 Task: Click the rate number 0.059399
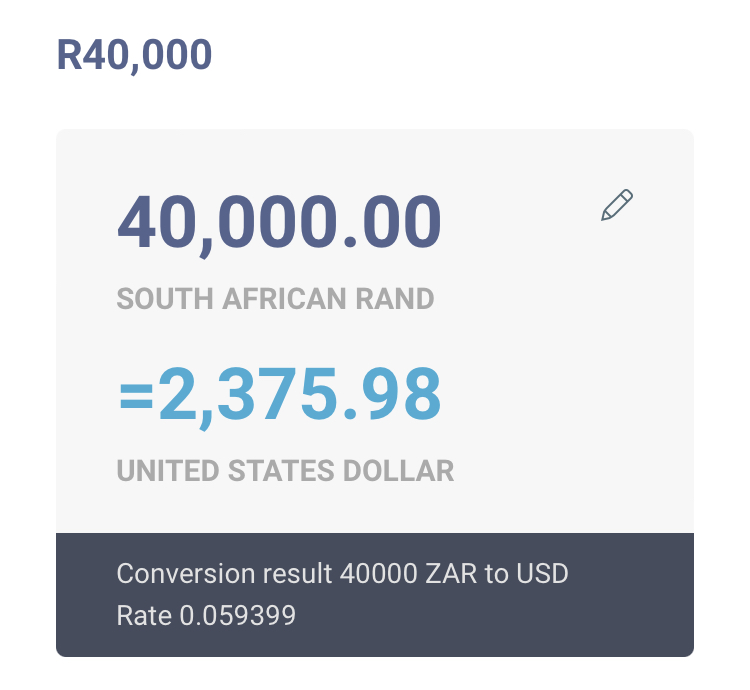point(238,615)
